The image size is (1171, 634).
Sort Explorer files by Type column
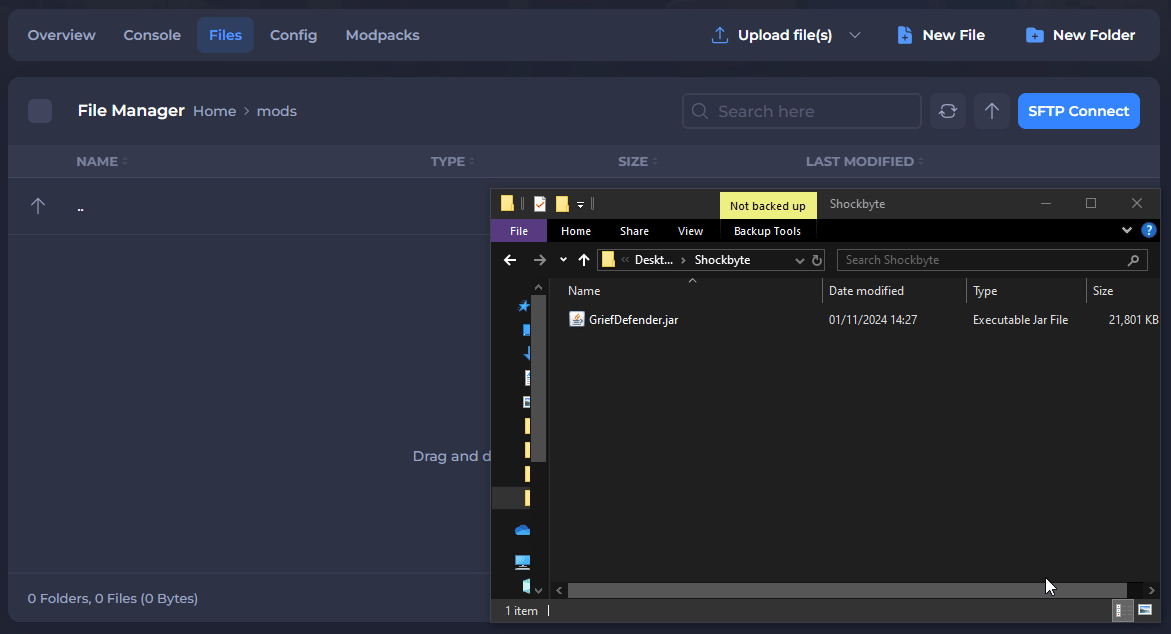pyautogui.click(x=1026, y=290)
